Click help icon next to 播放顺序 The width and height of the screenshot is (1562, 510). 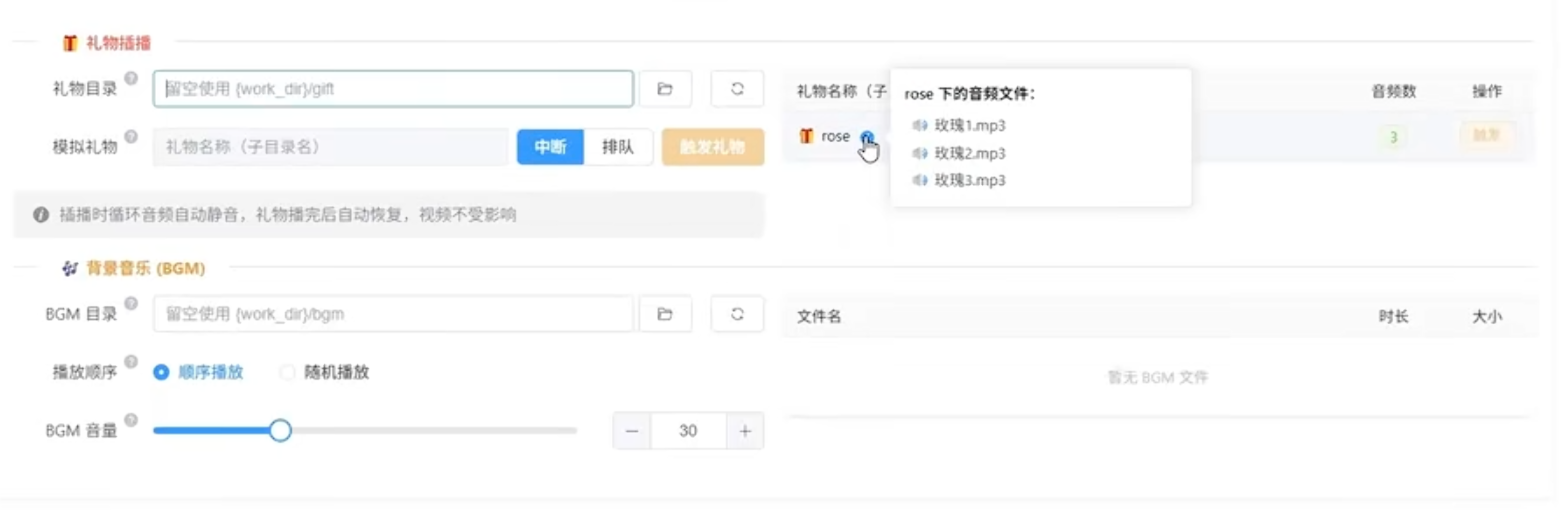click(x=131, y=361)
